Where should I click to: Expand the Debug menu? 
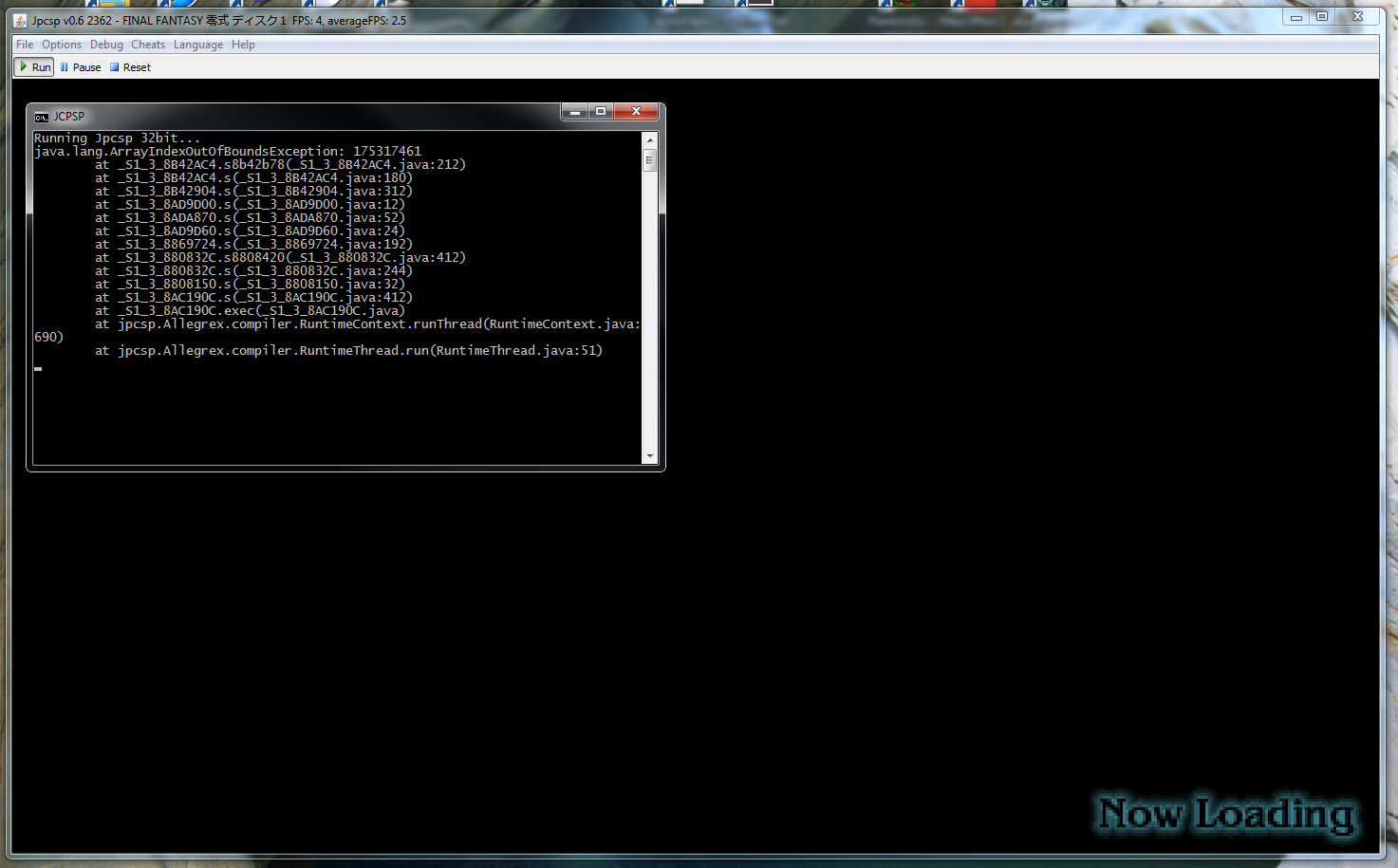click(x=106, y=45)
